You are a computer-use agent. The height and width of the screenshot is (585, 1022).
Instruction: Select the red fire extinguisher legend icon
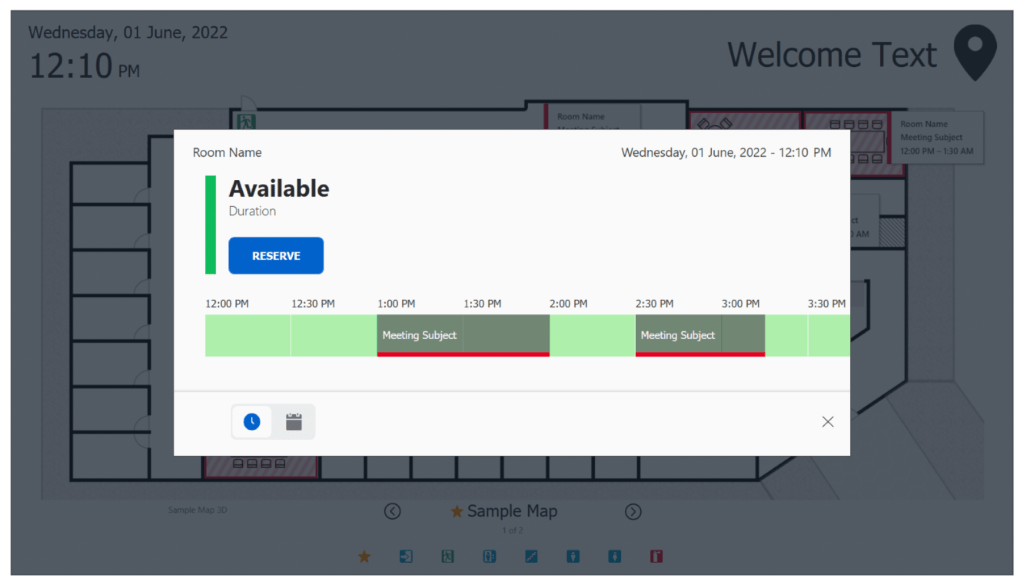tap(657, 556)
